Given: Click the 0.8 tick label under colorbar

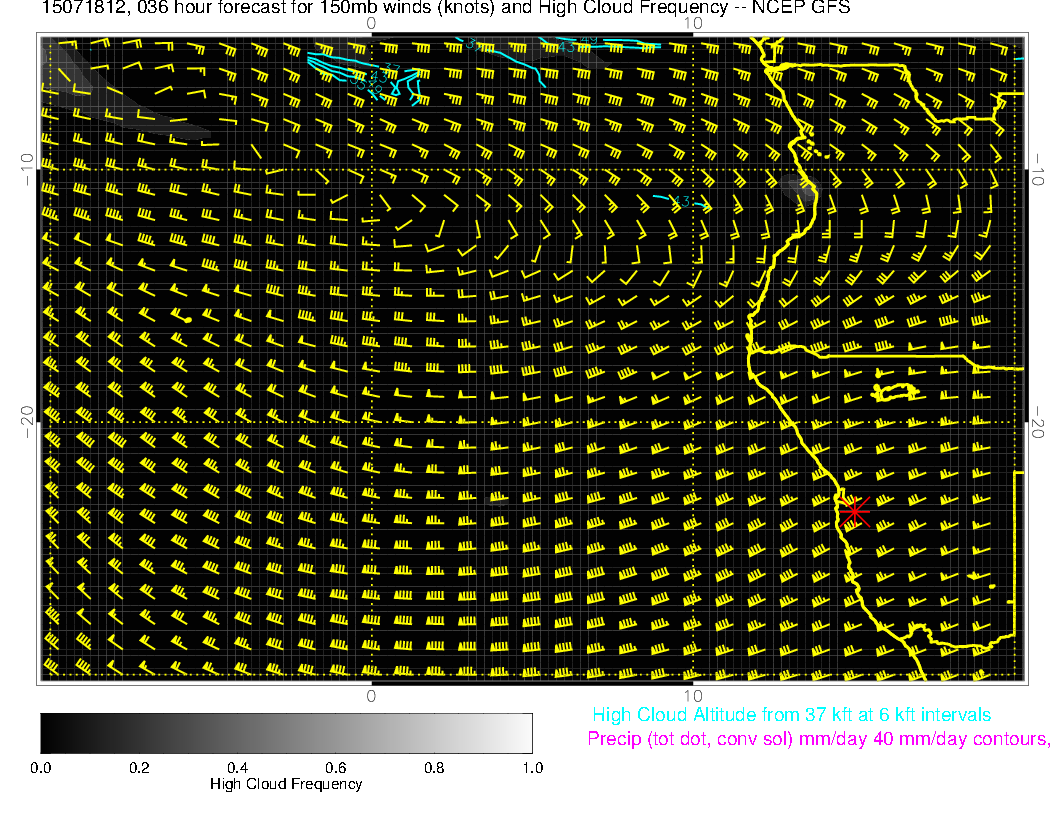Looking at the screenshot, I should (434, 768).
